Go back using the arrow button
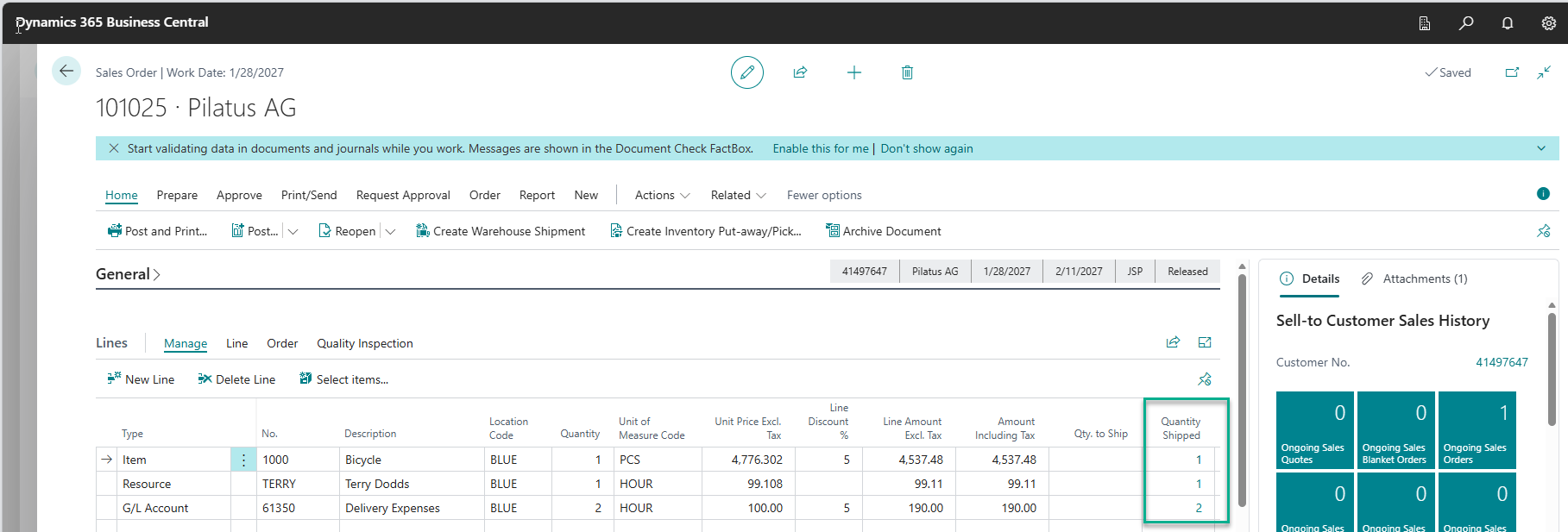1568x532 pixels. (x=66, y=72)
